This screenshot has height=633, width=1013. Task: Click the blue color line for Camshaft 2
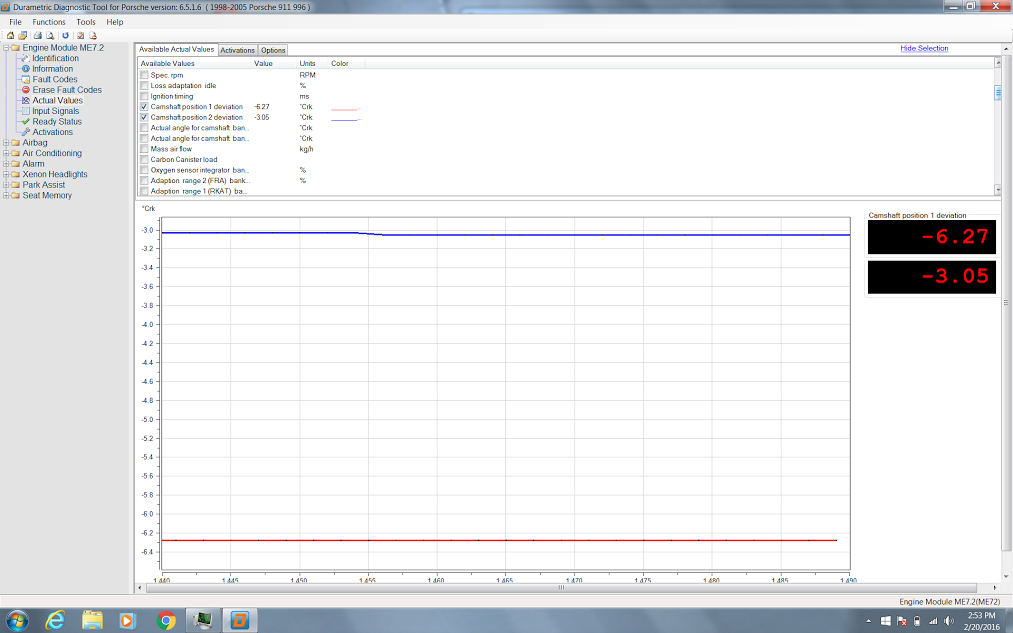(344, 119)
